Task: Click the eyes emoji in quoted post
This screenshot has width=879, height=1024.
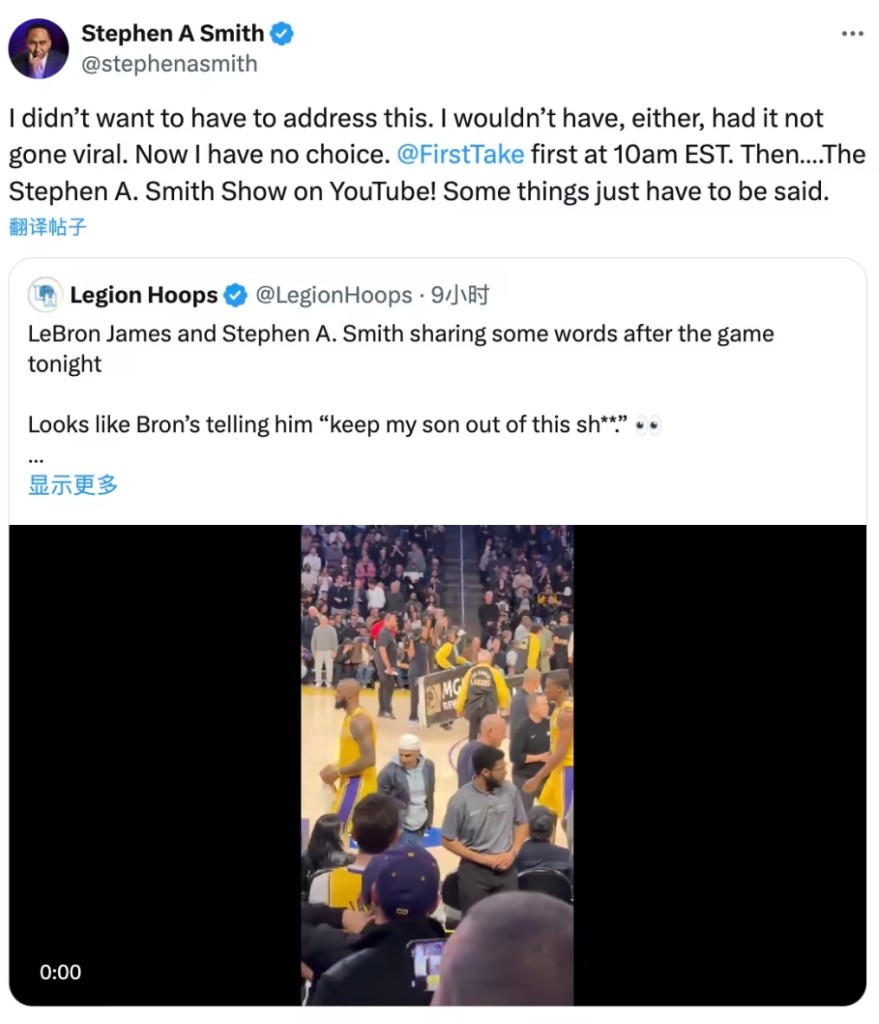Action: (x=650, y=426)
